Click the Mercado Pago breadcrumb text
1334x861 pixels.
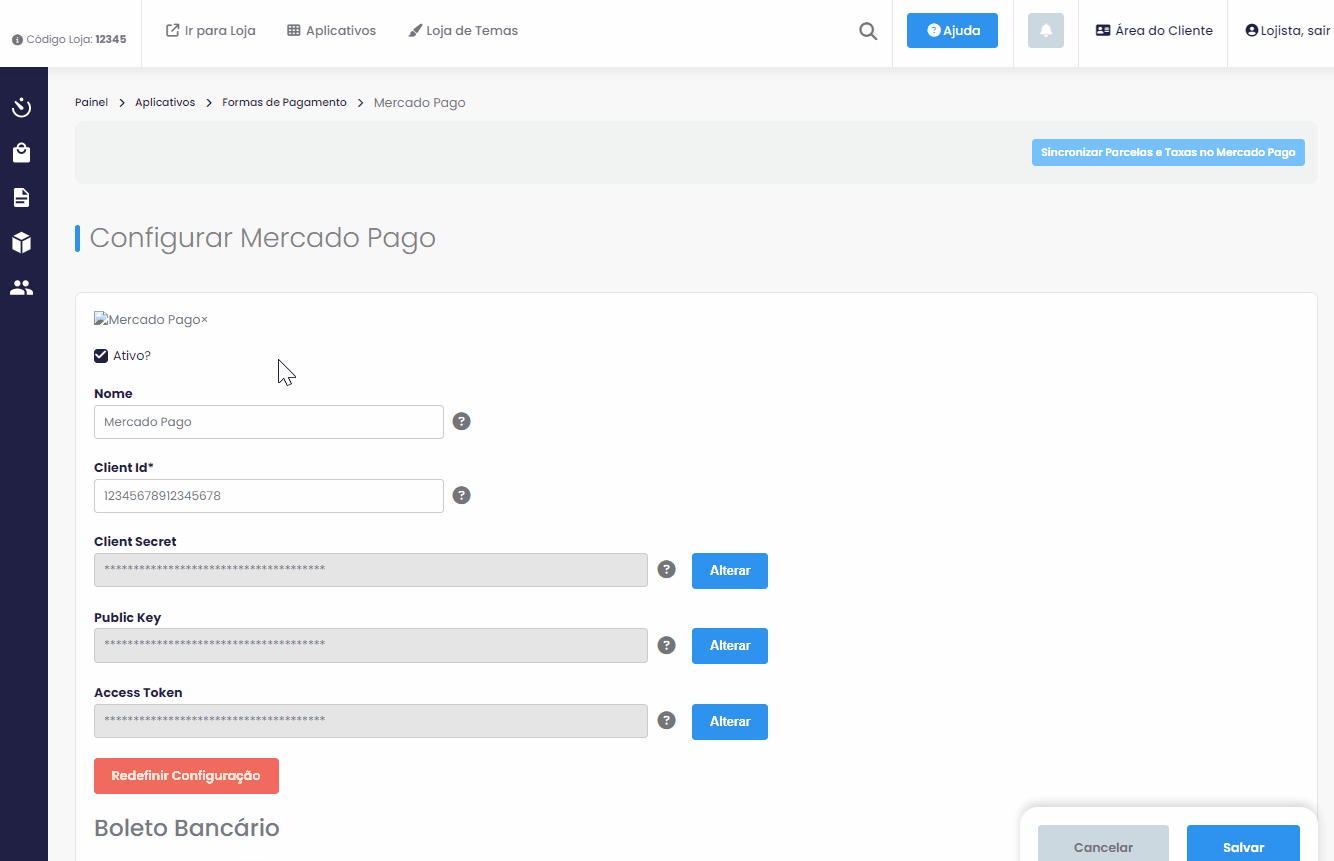(x=419, y=102)
